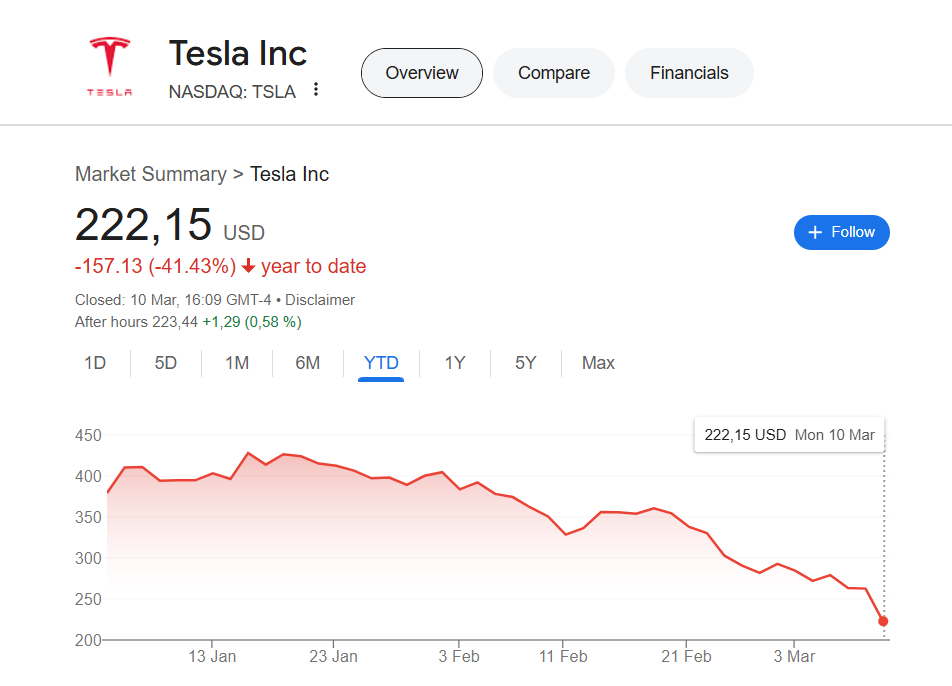The width and height of the screenshot is (952, 686).
Task: Click the Tesla Inc company title
Action: [238, 53]
